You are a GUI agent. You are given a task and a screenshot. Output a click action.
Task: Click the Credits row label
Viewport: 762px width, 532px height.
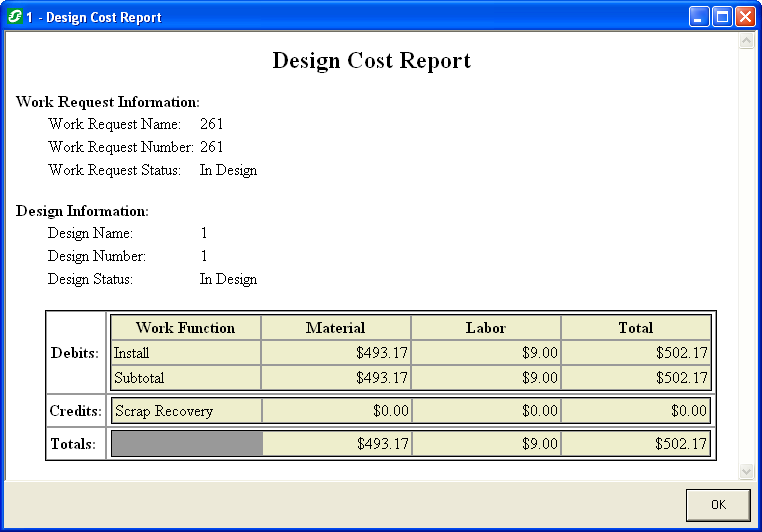click(76, 411)
